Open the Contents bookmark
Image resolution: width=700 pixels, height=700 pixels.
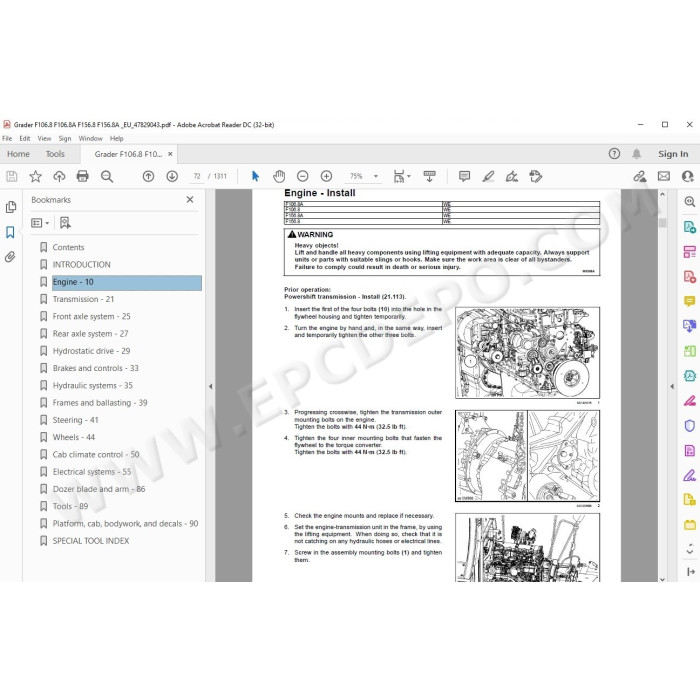[68, 247]
